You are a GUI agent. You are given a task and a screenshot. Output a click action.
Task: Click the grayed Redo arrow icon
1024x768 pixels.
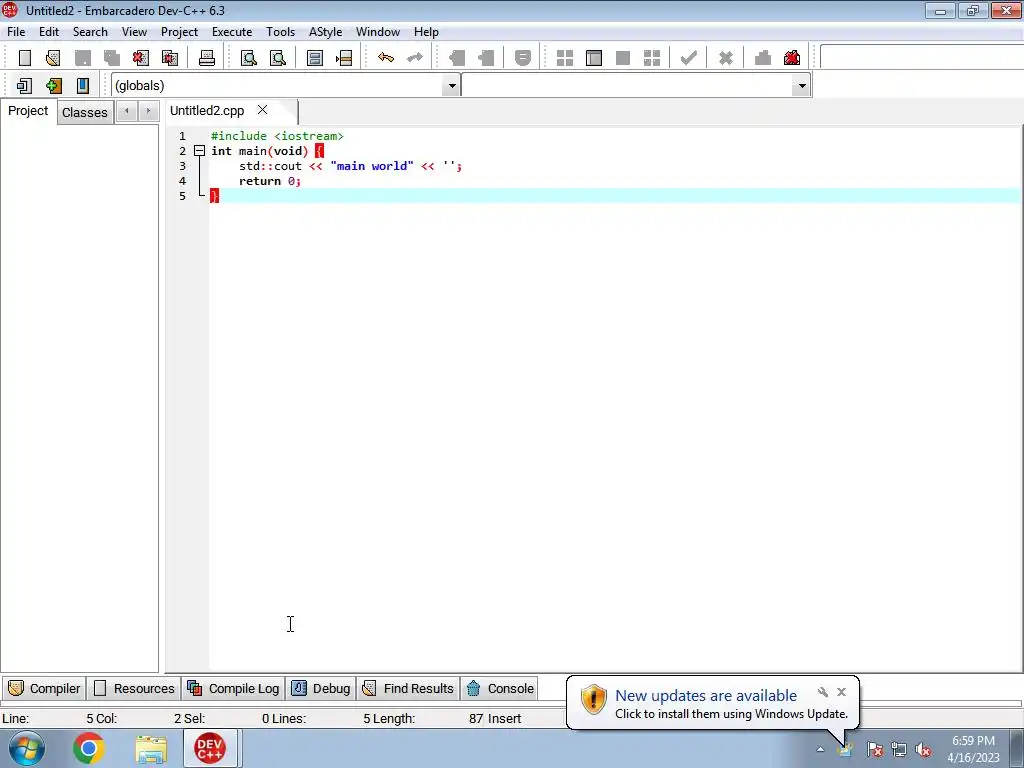pos(415,58)
